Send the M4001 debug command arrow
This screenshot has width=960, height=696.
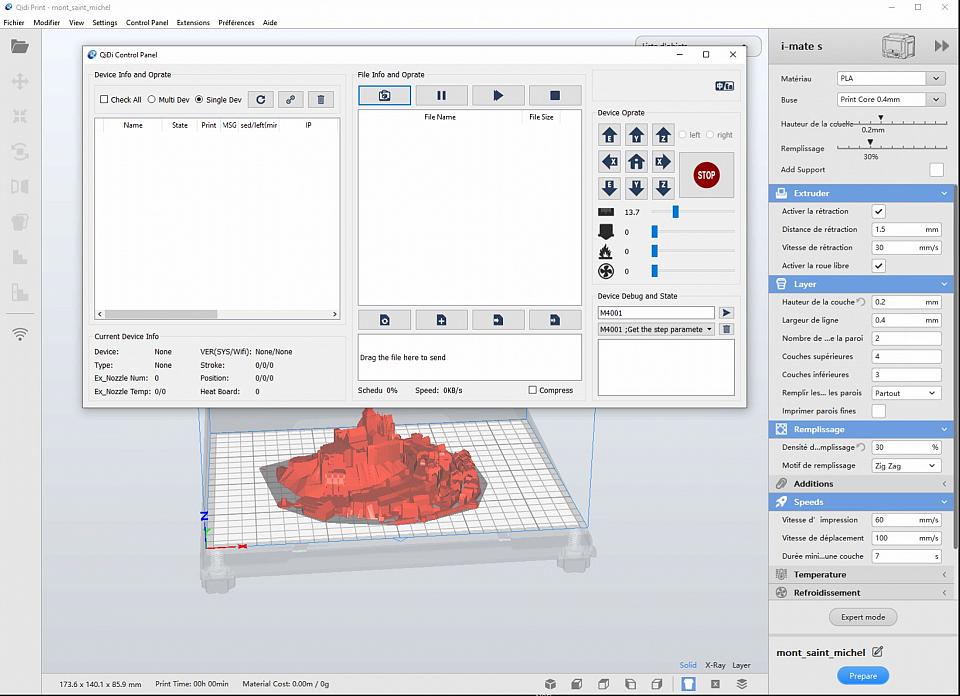tap(726, 313)
